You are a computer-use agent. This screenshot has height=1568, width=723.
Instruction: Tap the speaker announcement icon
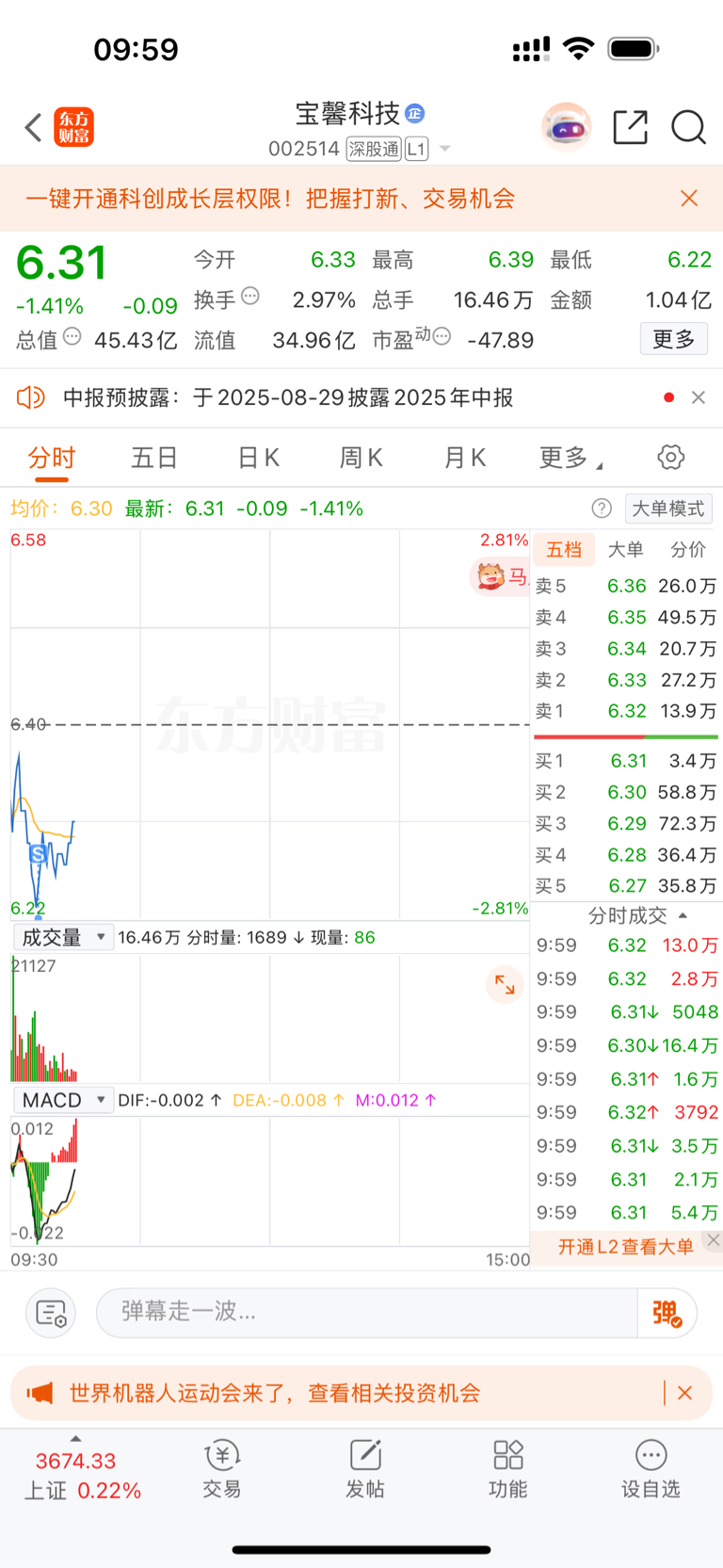[30, 397]
